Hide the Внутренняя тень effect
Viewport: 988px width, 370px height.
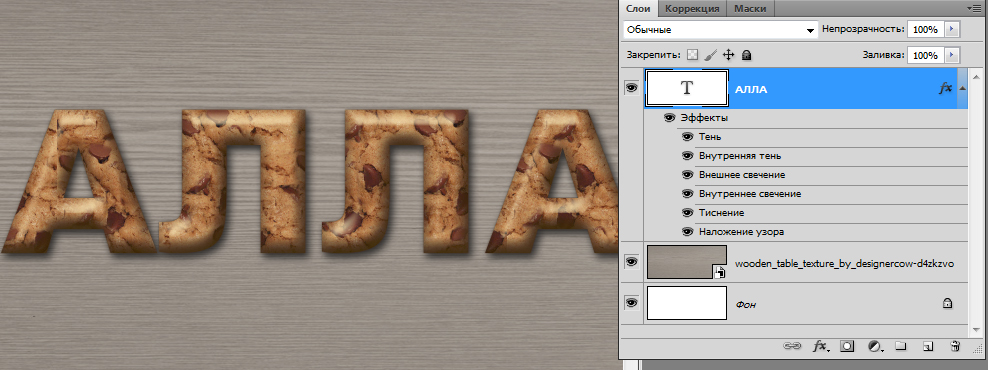pos(687,156)
